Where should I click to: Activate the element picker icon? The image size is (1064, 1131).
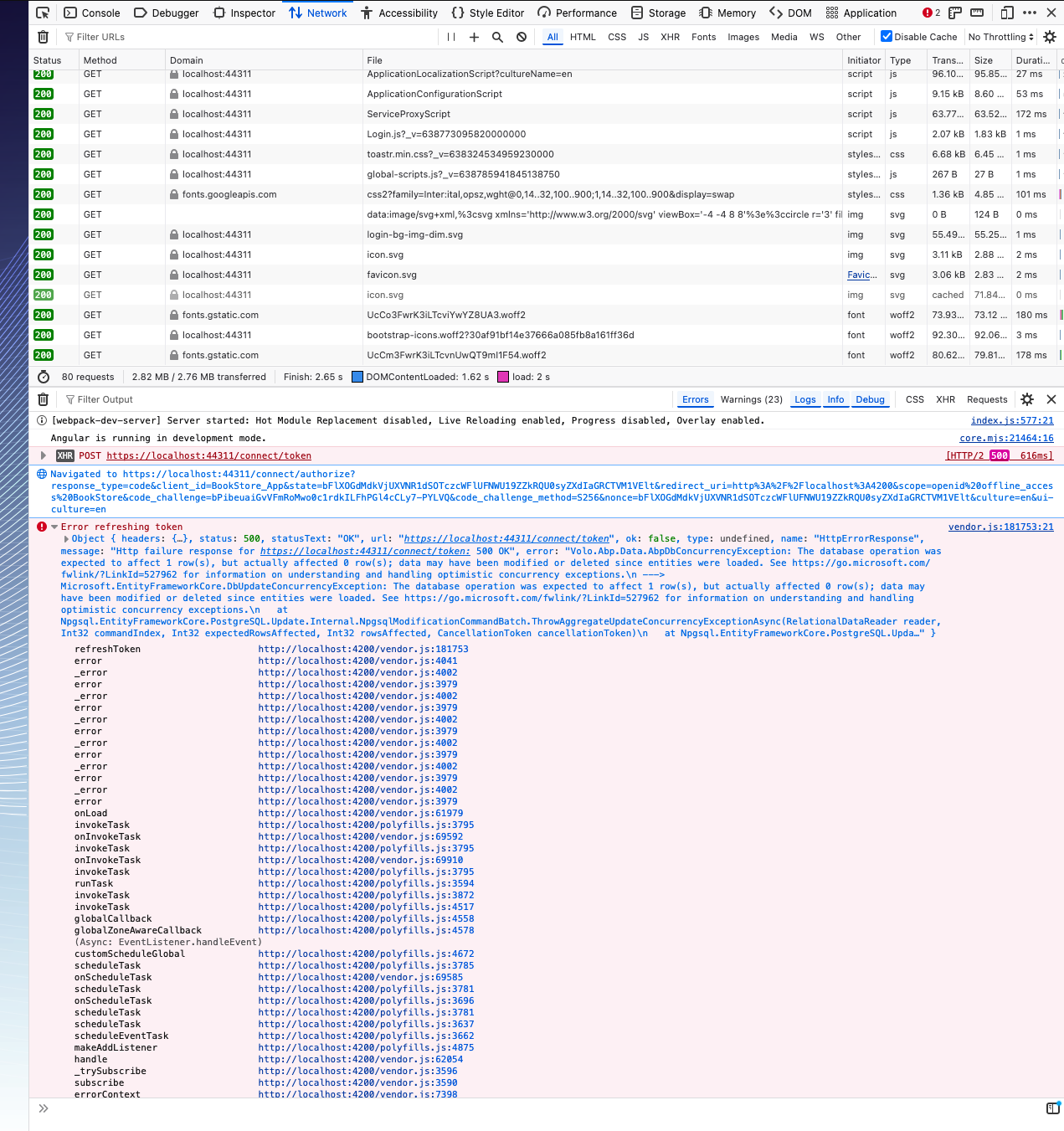pos(43,13)
